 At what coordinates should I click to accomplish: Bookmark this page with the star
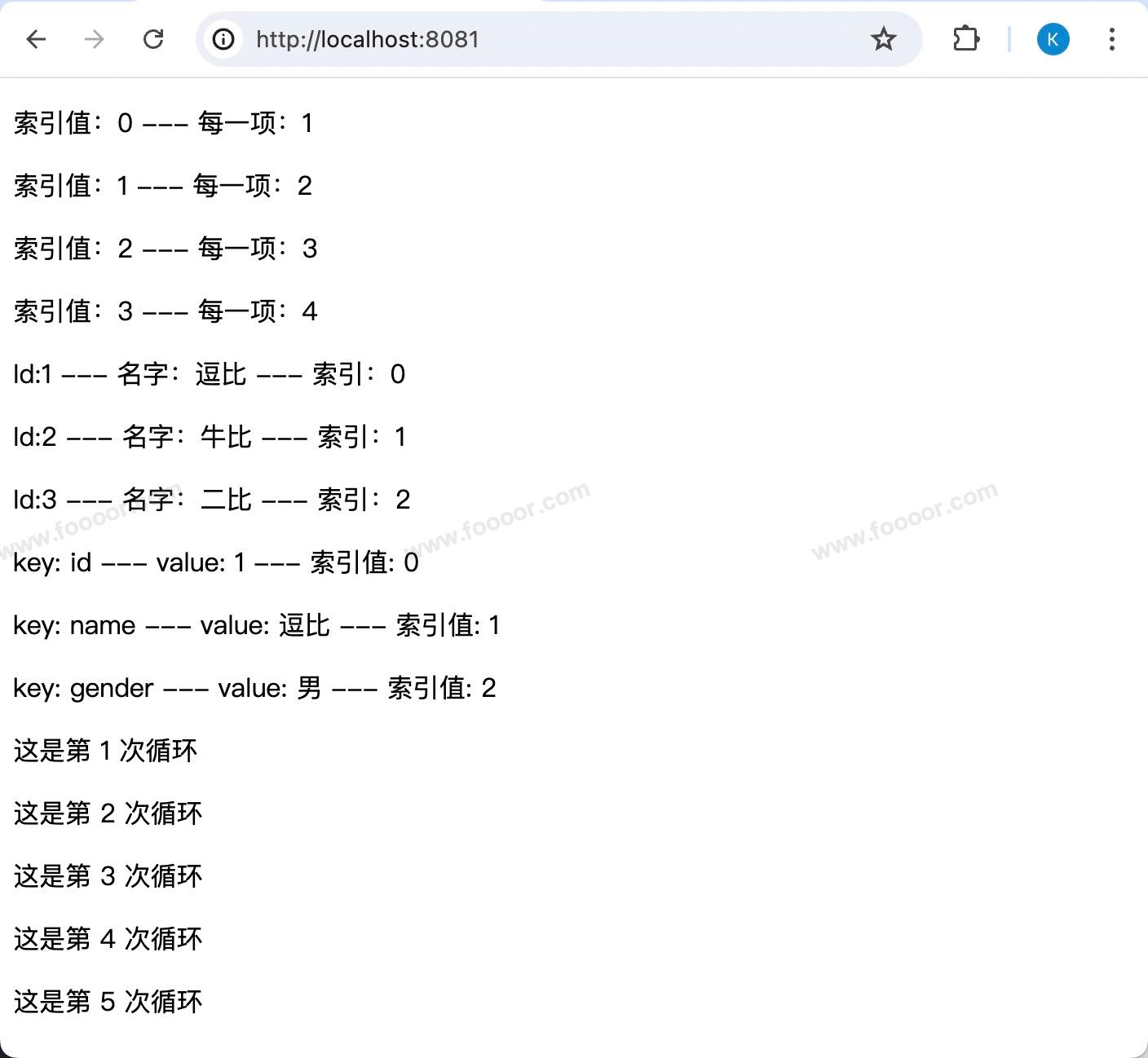883,39
